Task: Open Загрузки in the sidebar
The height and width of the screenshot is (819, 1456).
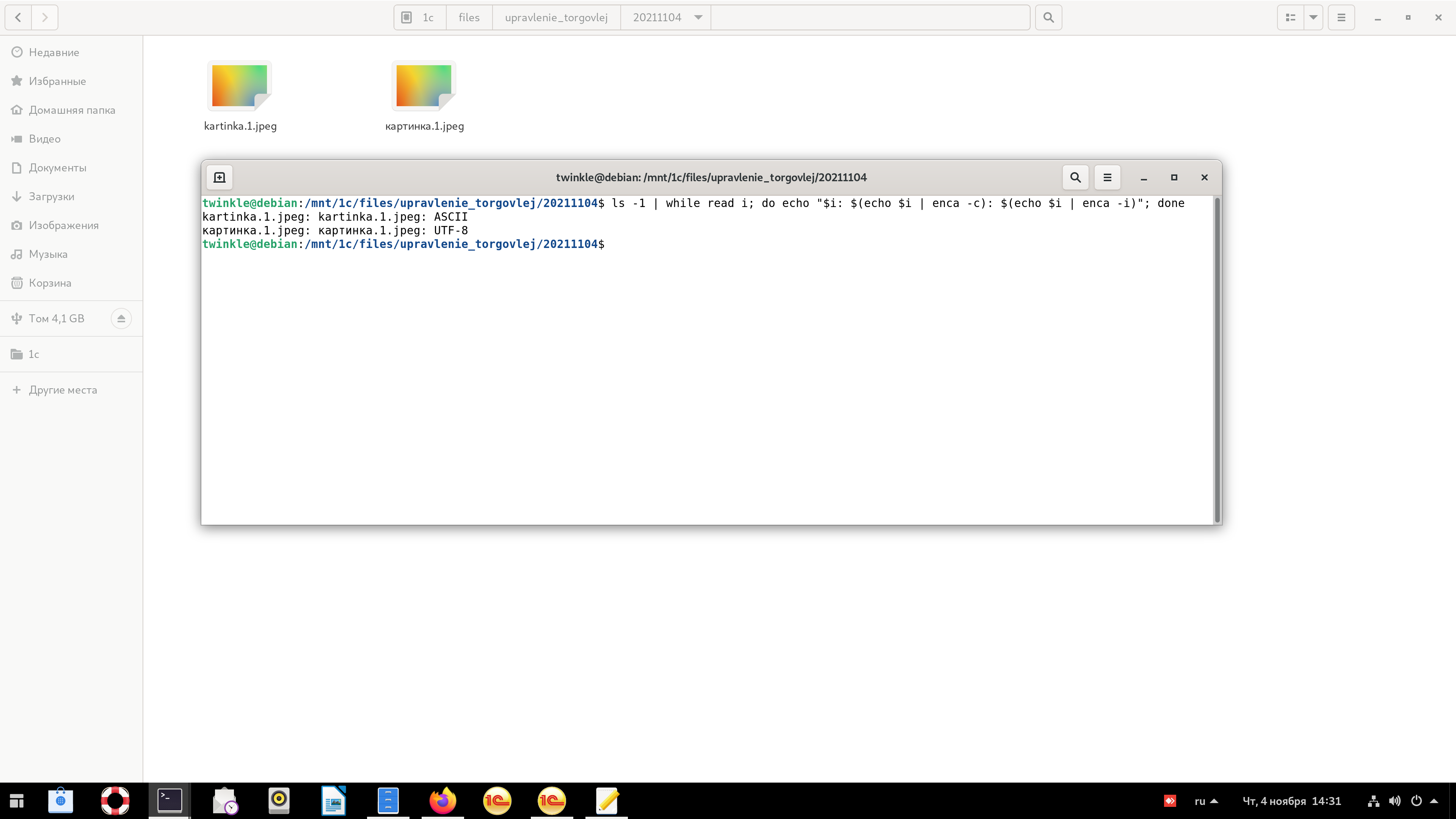Action: 52,197
